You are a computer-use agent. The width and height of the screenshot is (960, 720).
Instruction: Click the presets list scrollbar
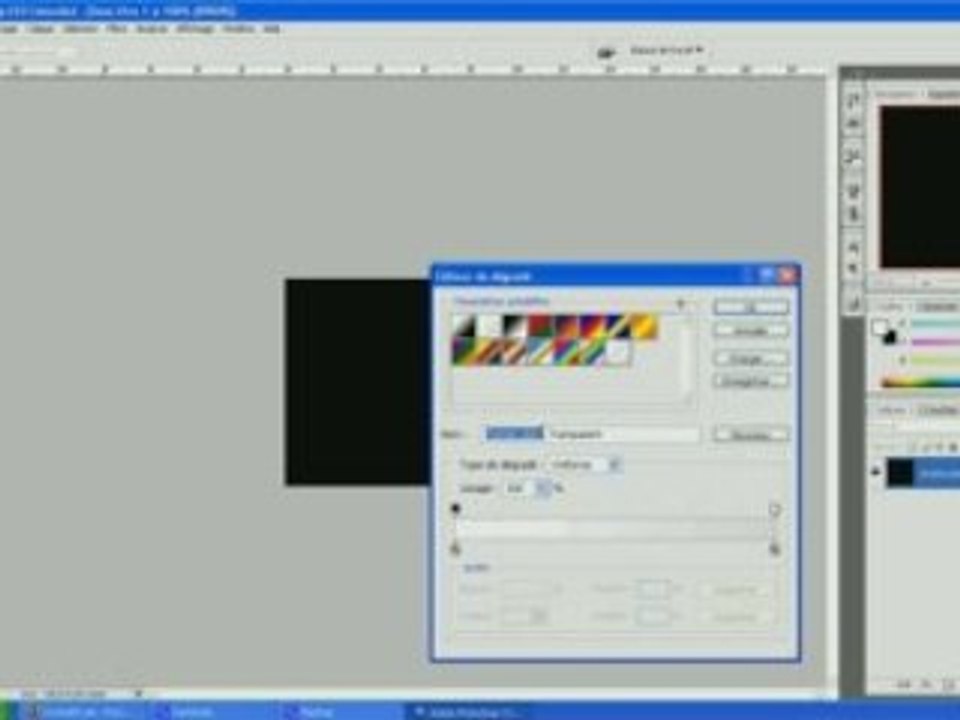tap(687, 361)
